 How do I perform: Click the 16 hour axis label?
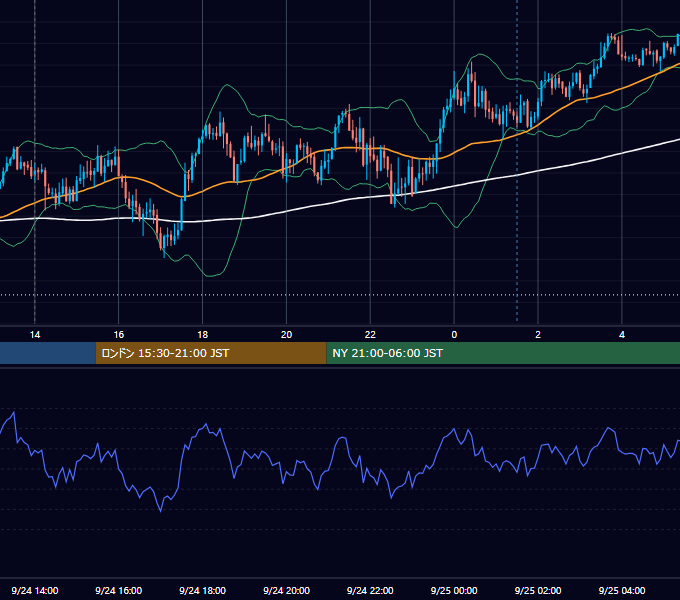coord(118,335)
